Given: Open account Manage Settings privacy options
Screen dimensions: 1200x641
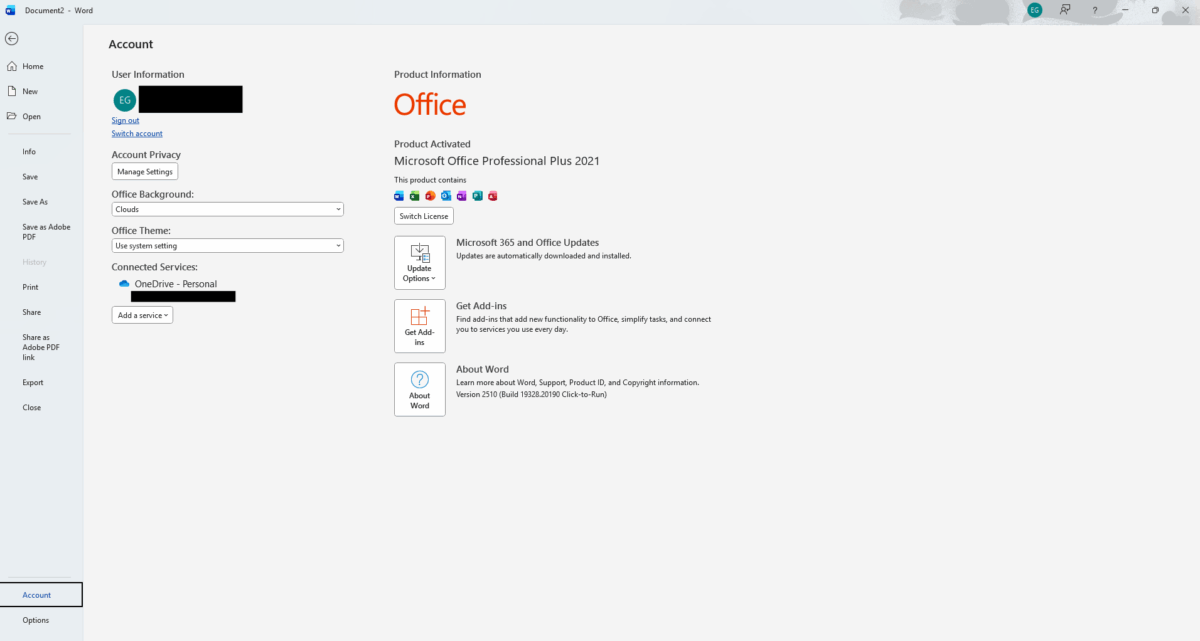Looking at the screenshot, I should [x=144, y=171].
